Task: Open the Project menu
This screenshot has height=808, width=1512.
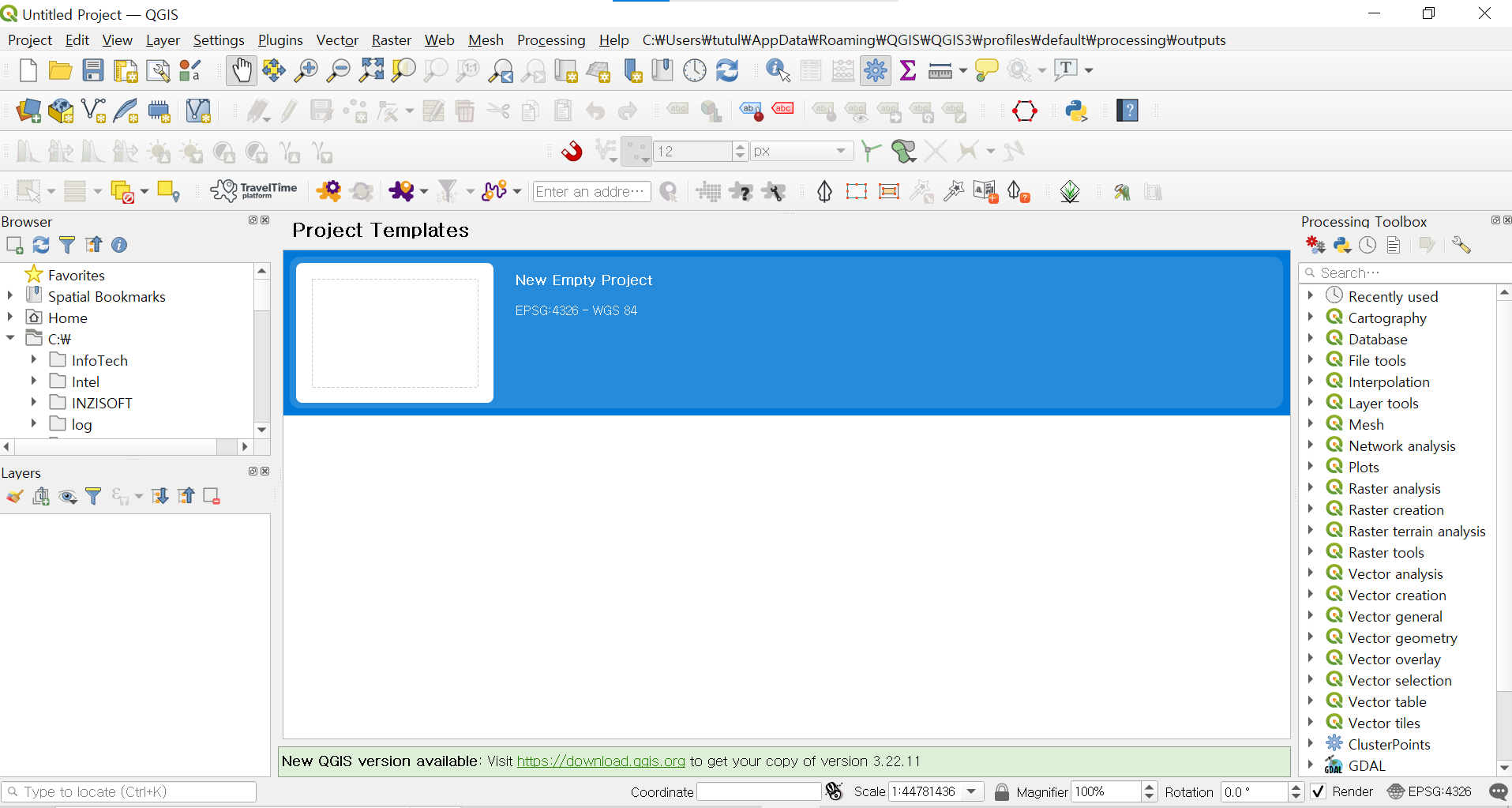Action: pos(30,40)
